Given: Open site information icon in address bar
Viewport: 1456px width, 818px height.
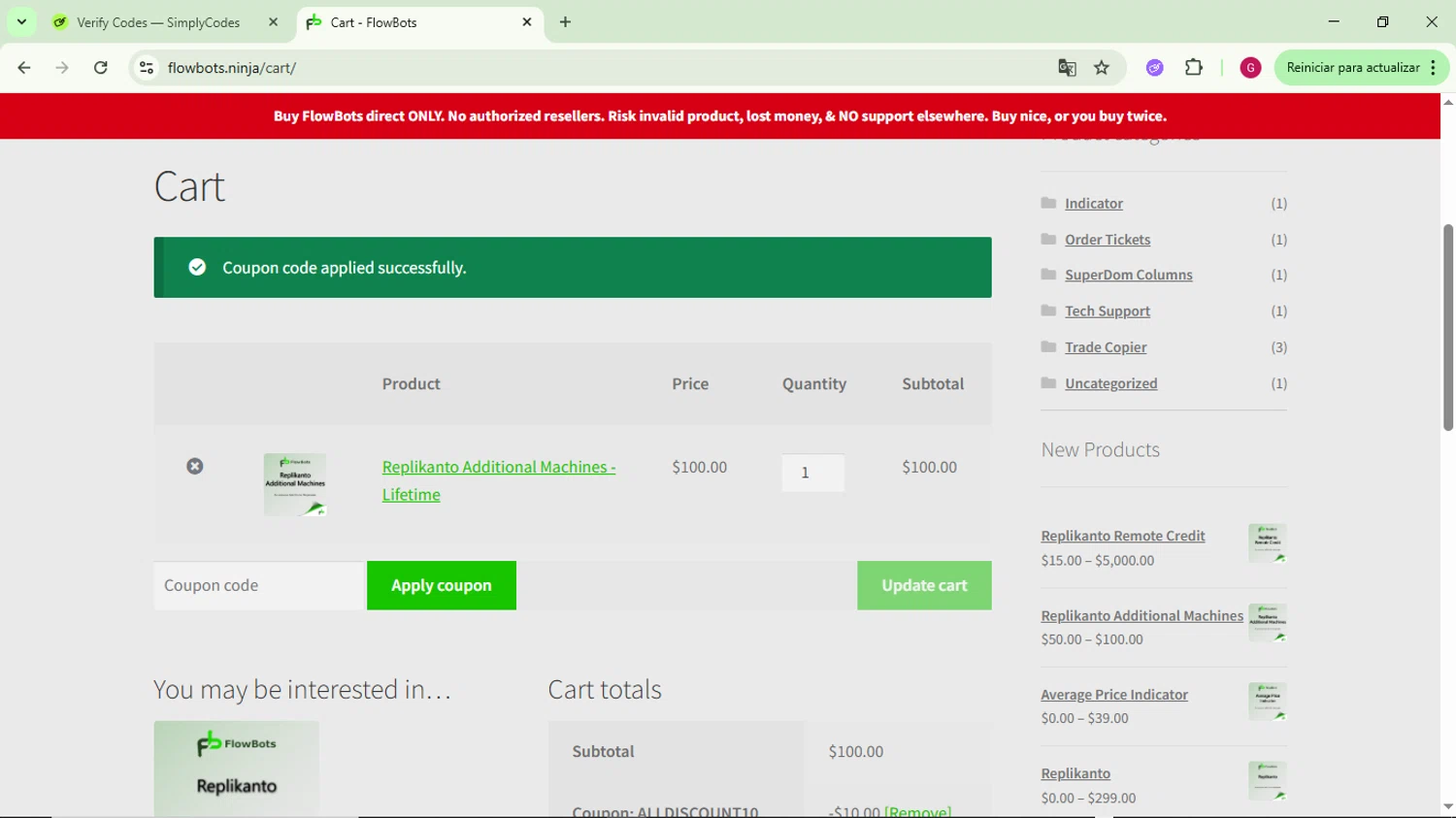Looking at the screenshot, I should tap(147, 68).
